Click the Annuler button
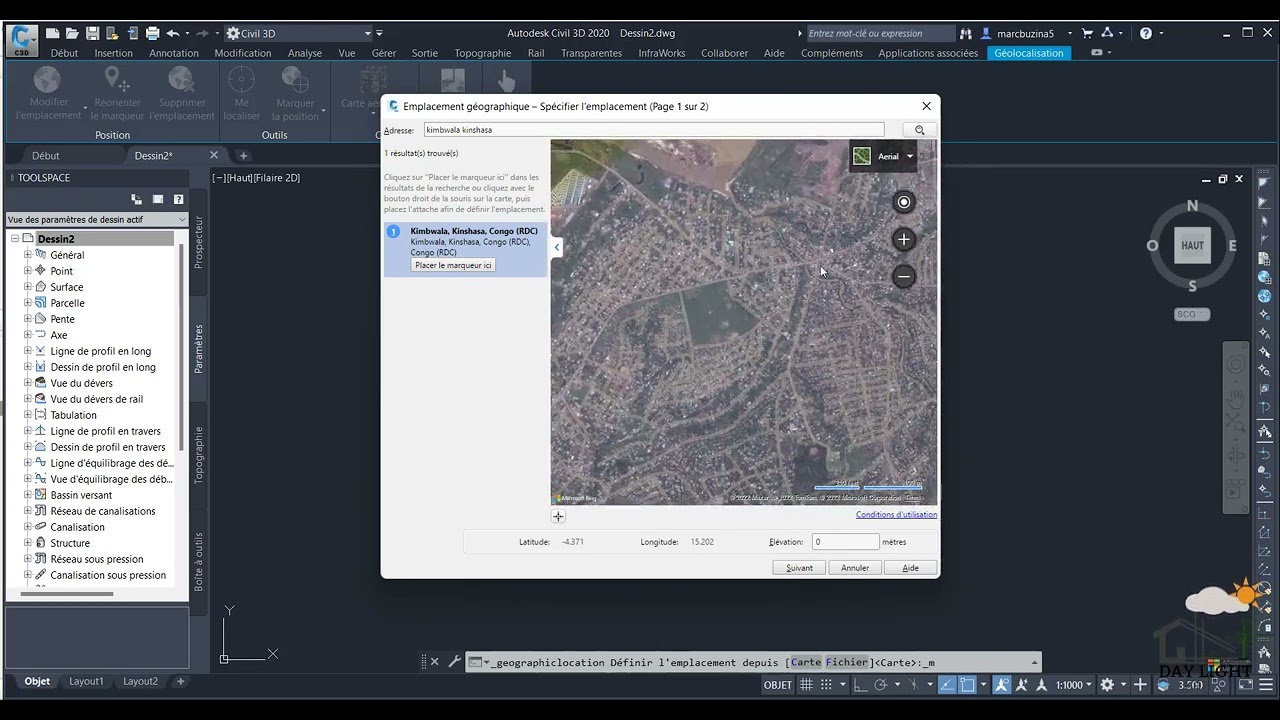The height and width of the screenshot is (720, 1280). click(x=855, y=567)
